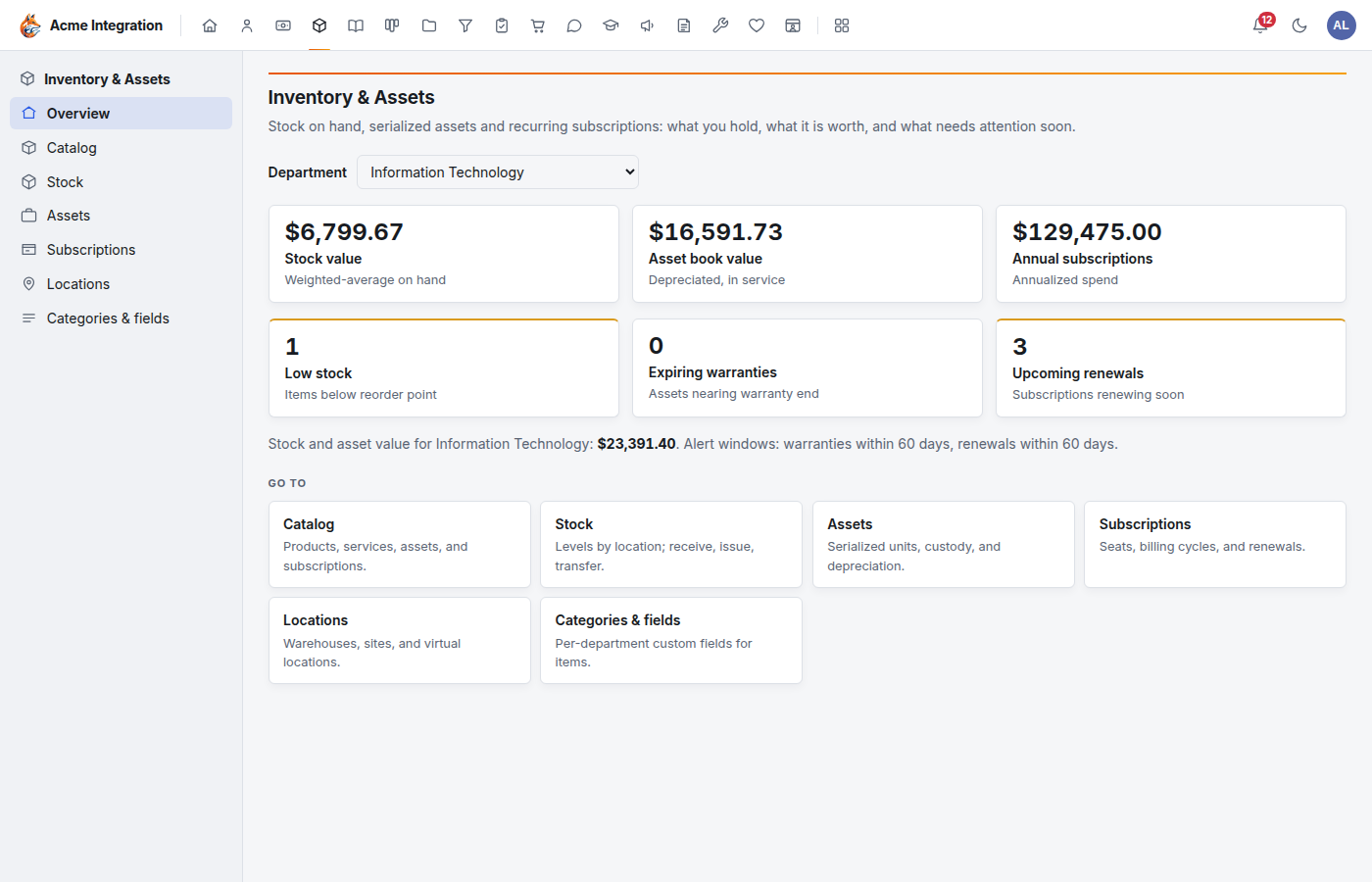Viewport: 1372px width, 882px height.
Task: Open the person icon in top navigation
Action: [247, 25]
